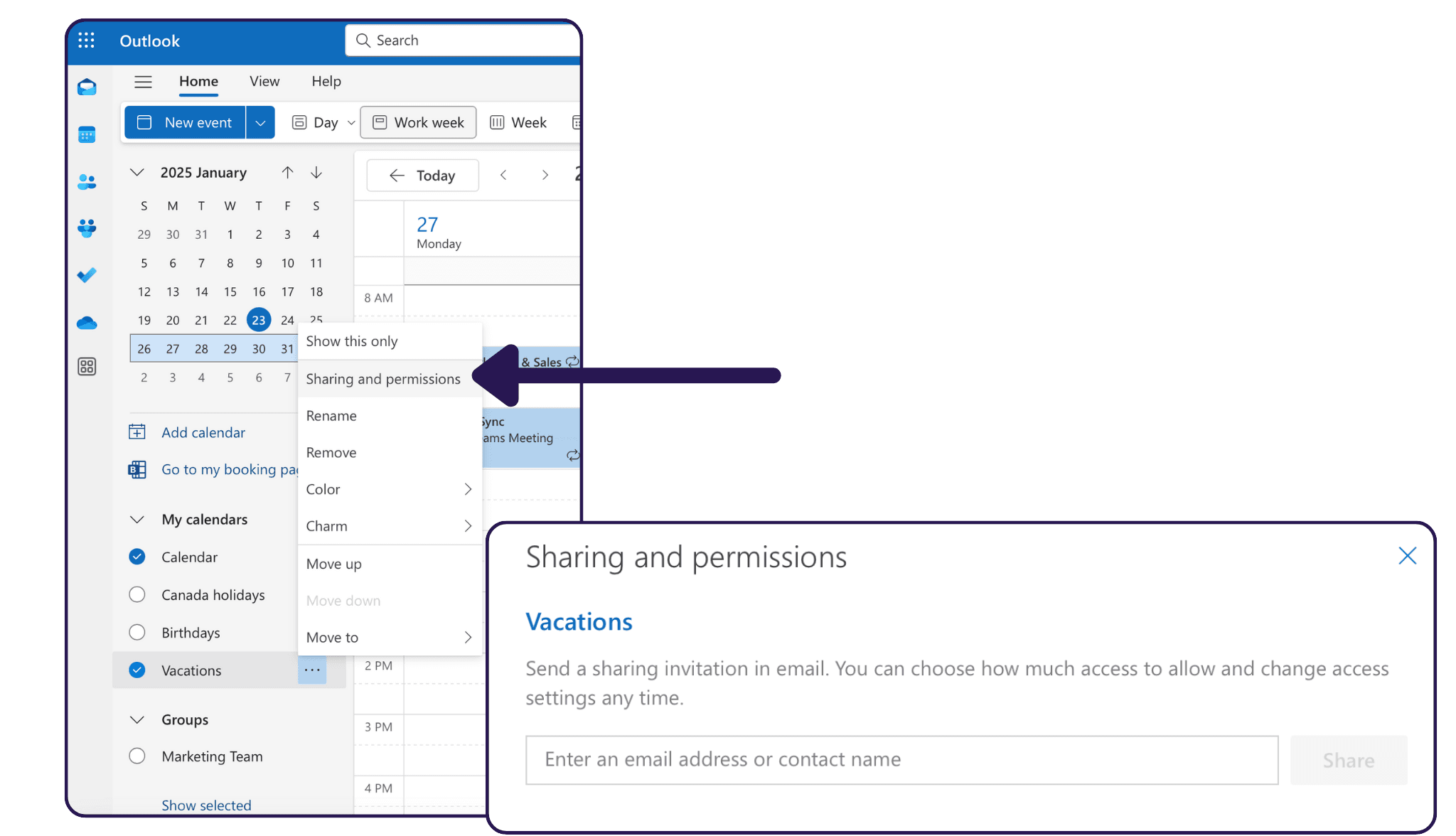Click the email address or contact field

point(901,760)
